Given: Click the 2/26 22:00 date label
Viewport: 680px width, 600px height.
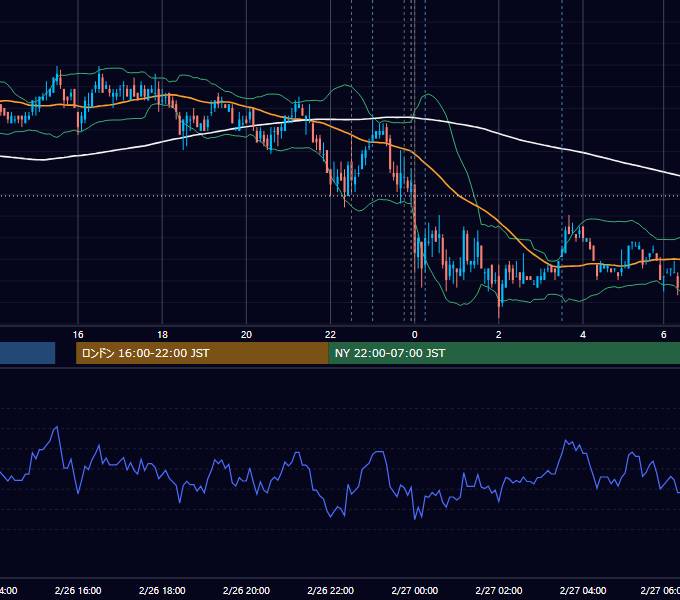Looking at the screenshot, I should (x=330, y=590).
